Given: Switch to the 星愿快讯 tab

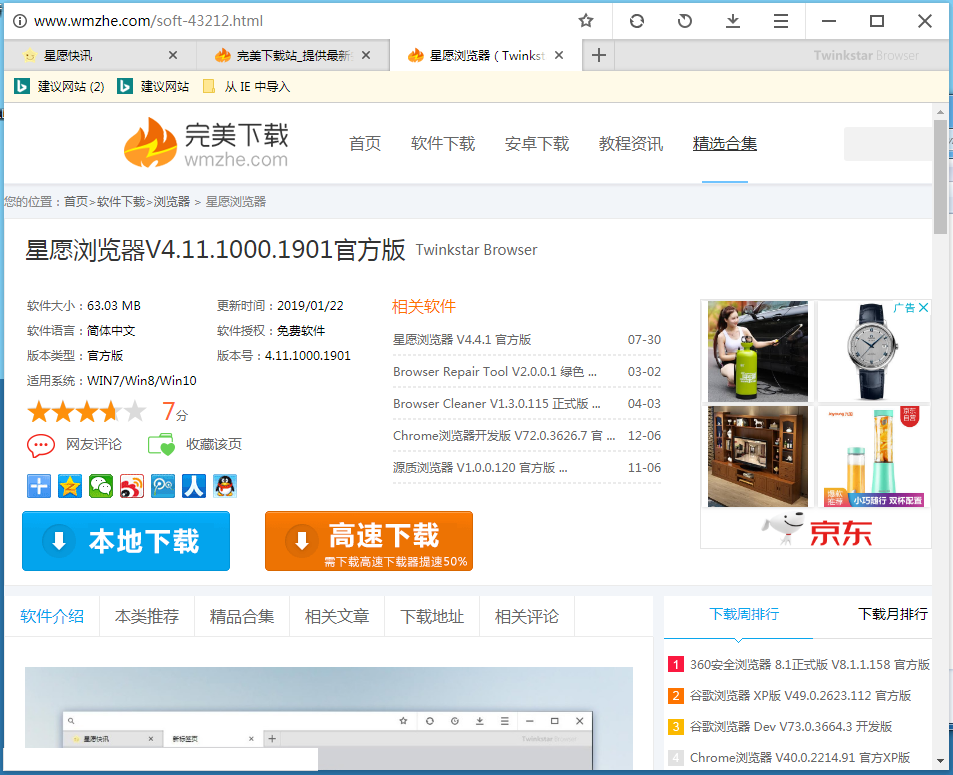Looking at the screenshot, I should tap(100, 55).
